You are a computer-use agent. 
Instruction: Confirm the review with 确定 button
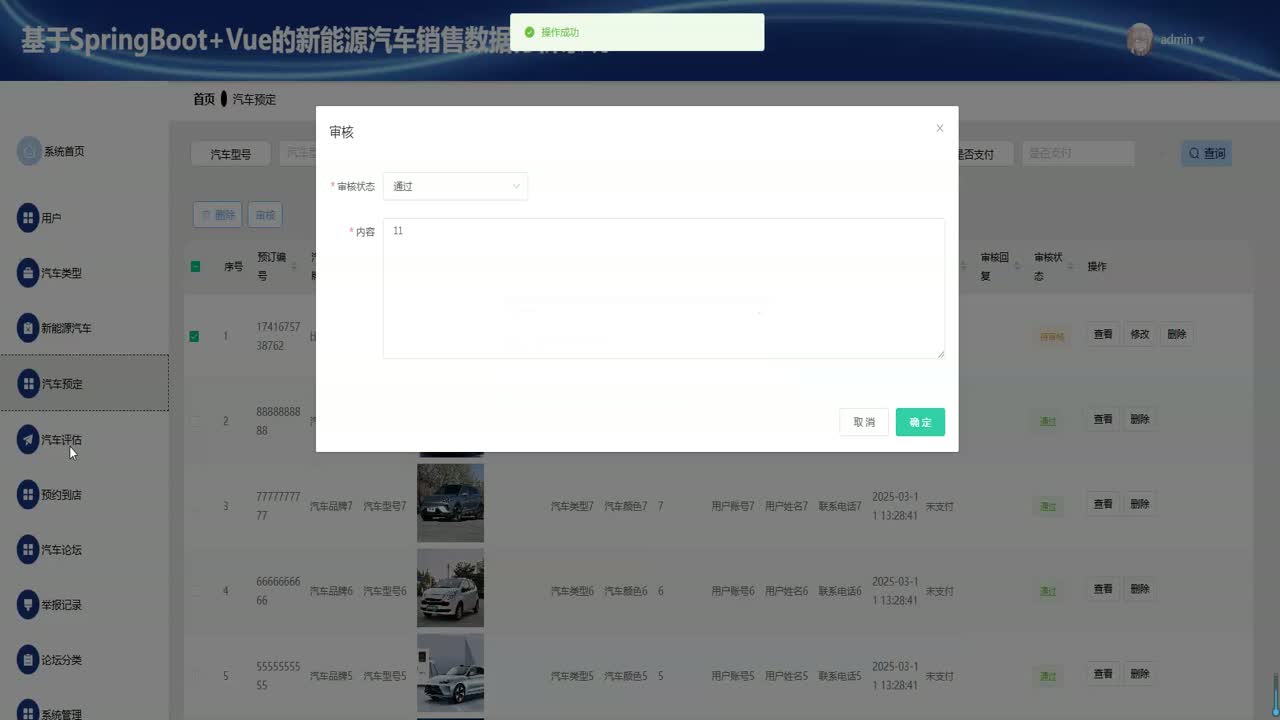(920, 422)
